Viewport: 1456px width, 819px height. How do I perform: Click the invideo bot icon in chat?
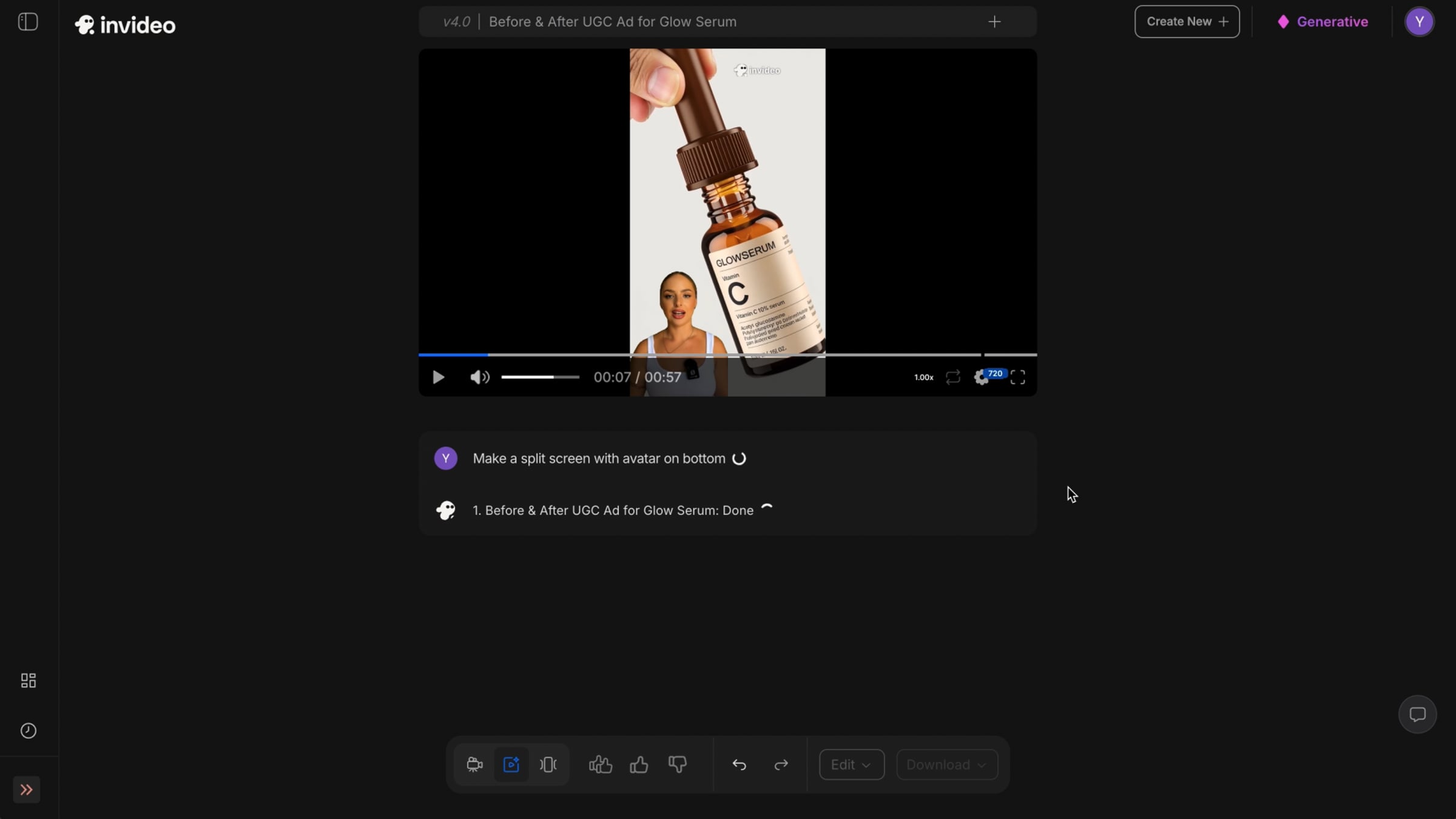[445, 511]
